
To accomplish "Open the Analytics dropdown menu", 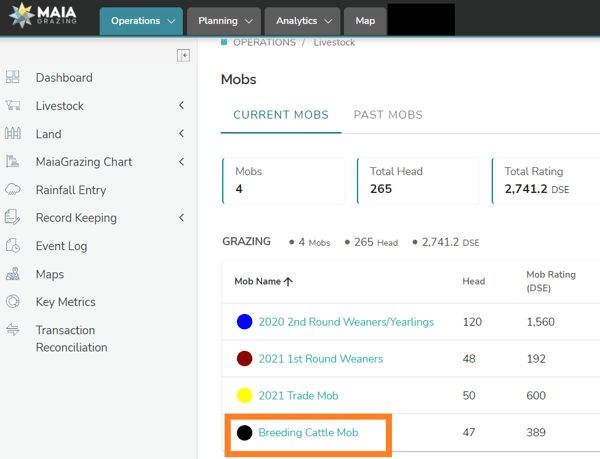I will 302,21.
